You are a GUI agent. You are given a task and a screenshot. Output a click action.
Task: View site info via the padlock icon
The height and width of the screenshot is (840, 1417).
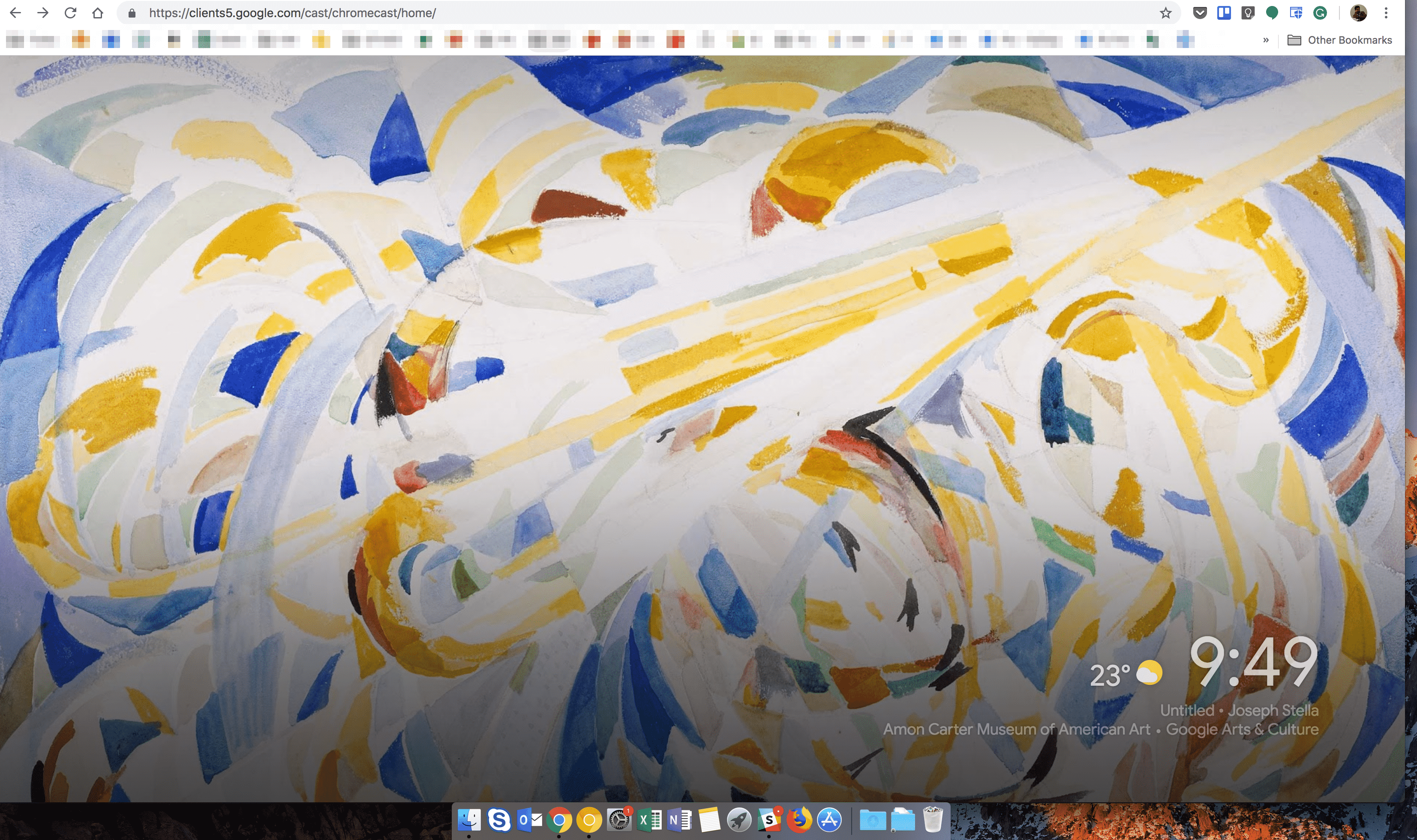click(x=132, y=13)
